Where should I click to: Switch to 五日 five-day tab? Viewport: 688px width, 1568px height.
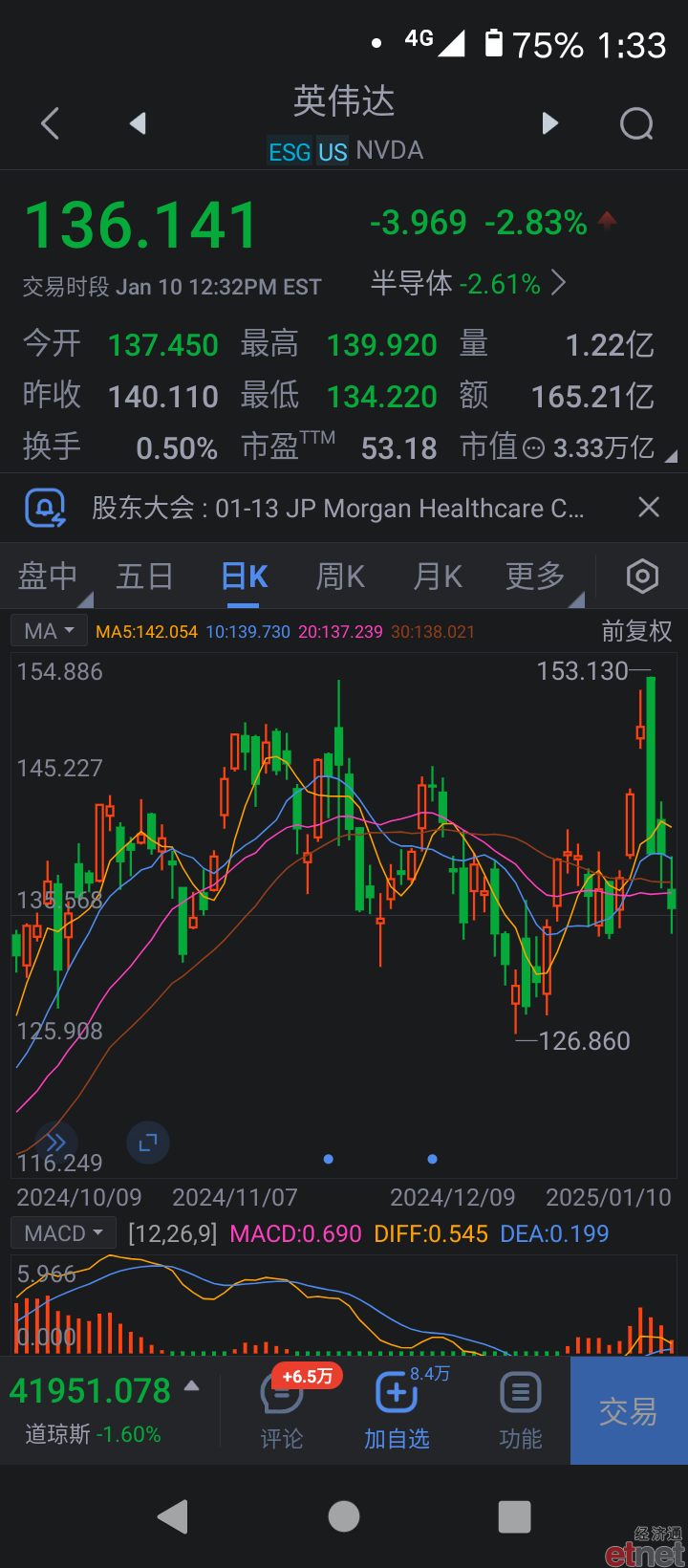[x=144, y=577]
